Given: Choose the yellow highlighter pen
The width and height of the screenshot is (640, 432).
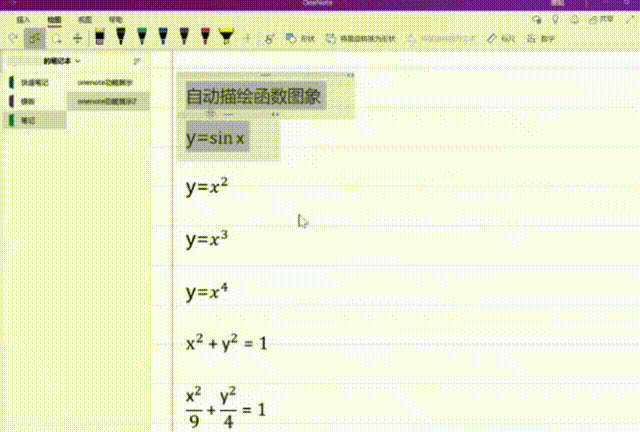Looking at the screenshot, I should click(x=226, y=38).
